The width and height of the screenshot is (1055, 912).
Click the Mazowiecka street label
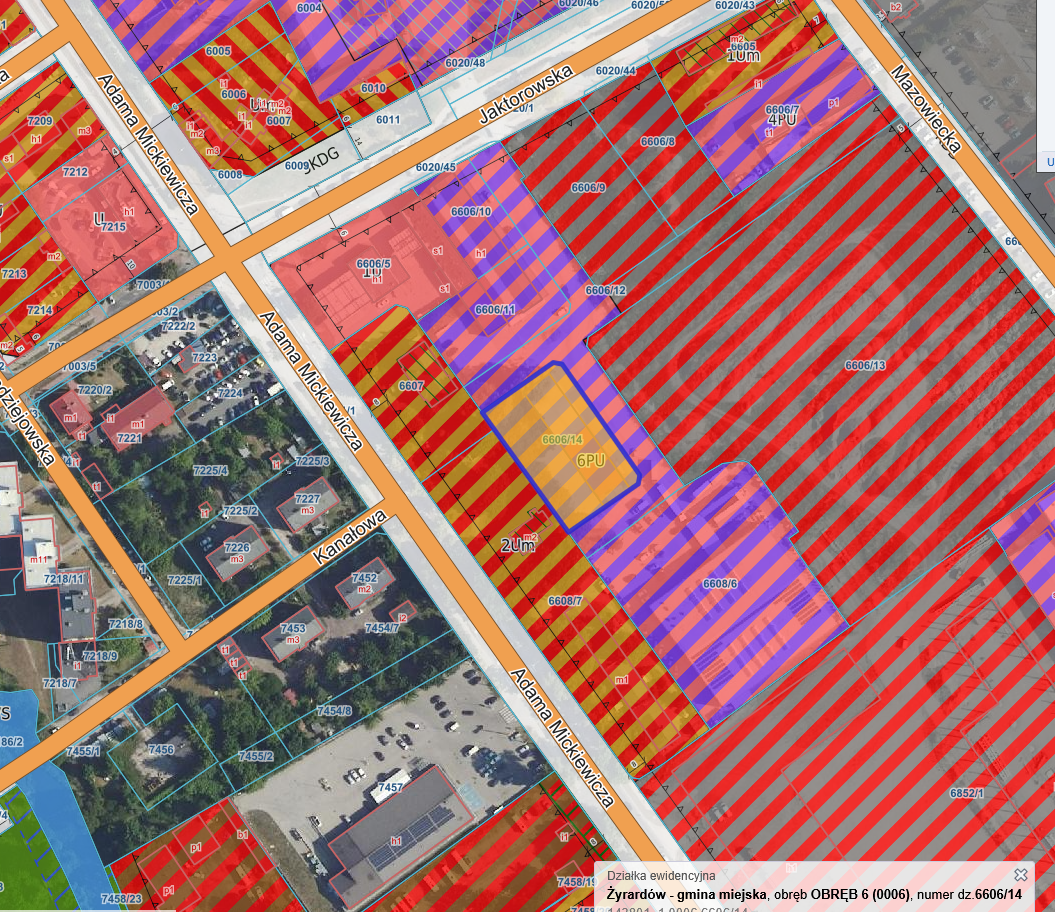(x=926, y=110)
